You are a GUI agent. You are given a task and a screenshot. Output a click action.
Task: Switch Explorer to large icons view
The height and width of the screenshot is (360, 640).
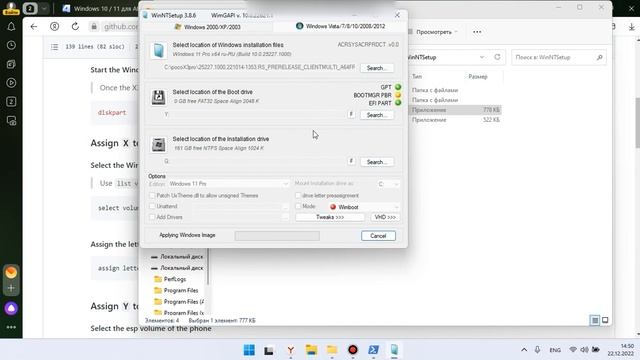[605, 320]
